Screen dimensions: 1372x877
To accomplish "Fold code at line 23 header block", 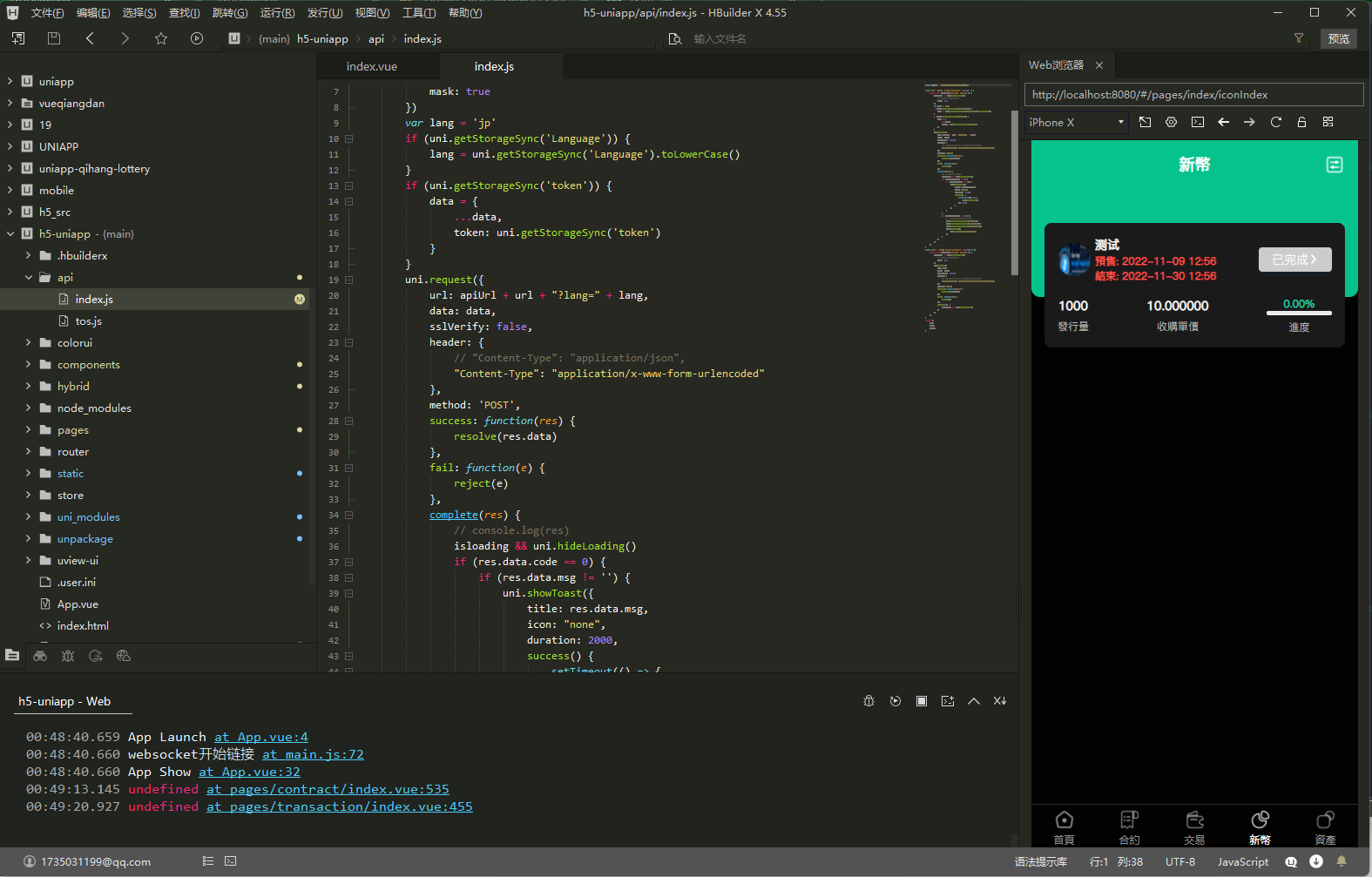I will pos(349,342).
